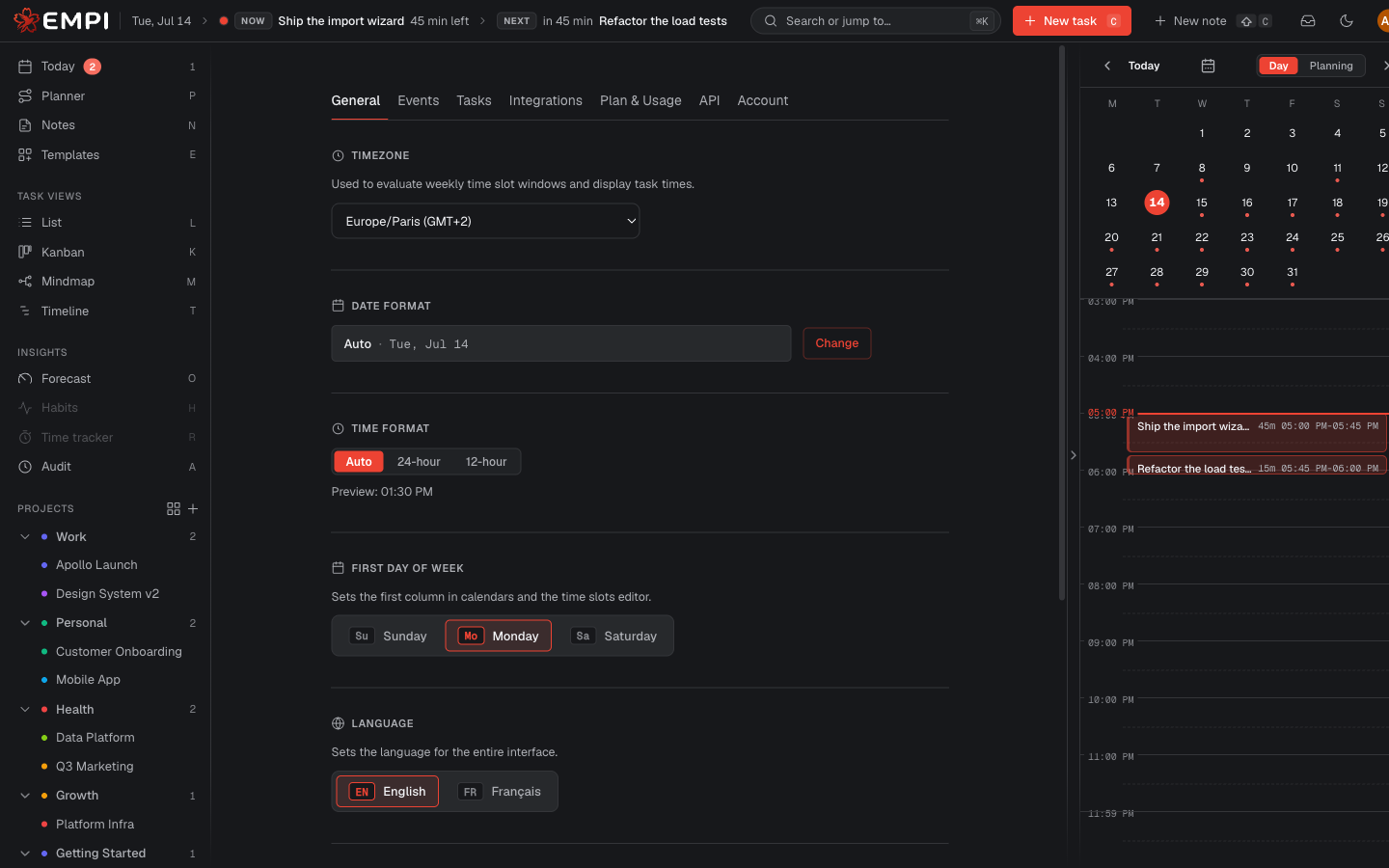Open Customer Onboarding project
Viewport: 1389px width, 868px height.
pyautogui.click(x=119, y=652)
